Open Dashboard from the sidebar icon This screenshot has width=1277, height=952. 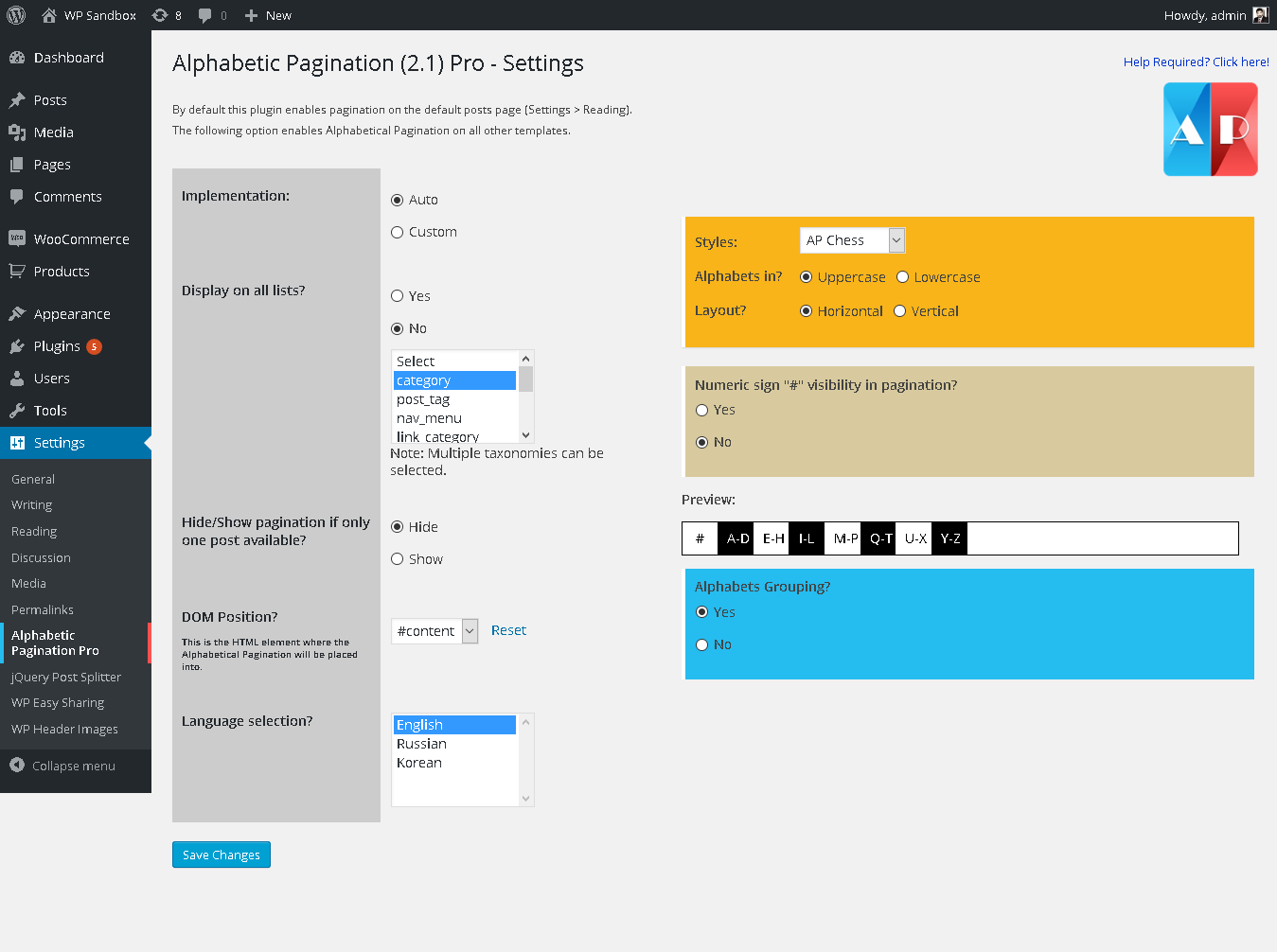coord(17,58)
